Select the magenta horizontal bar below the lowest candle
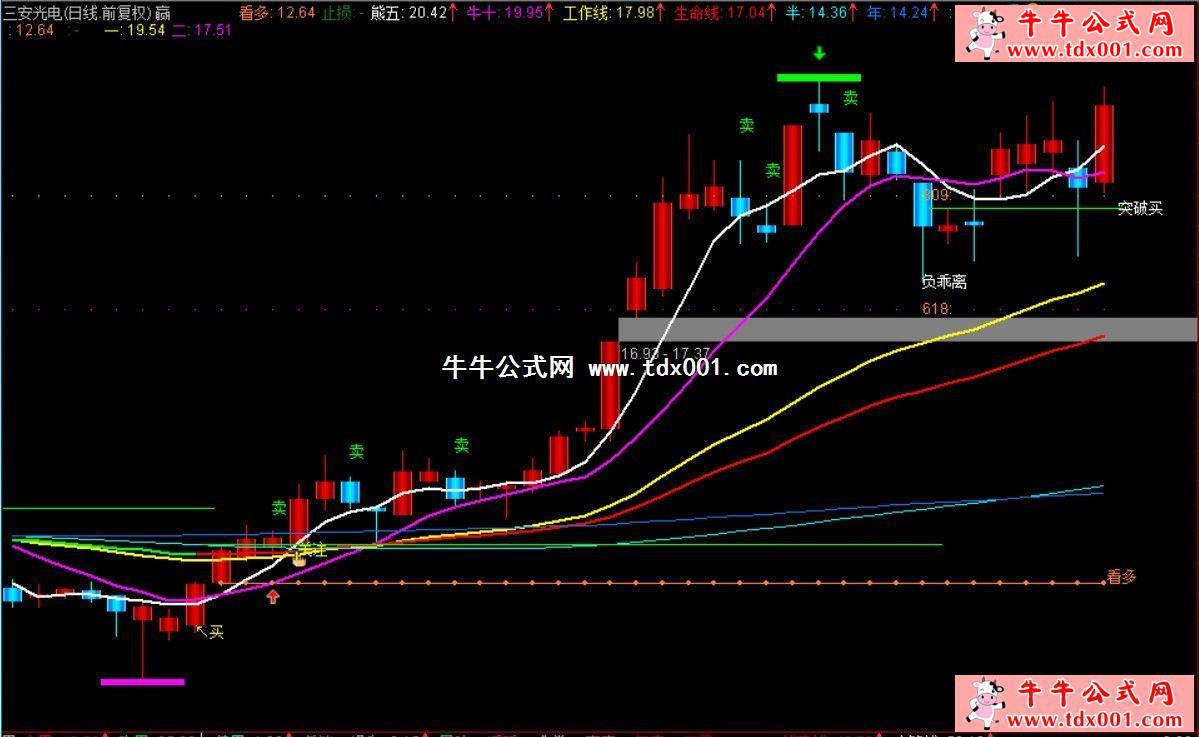This screenshot has height=737, width=1199. point(142,681)
